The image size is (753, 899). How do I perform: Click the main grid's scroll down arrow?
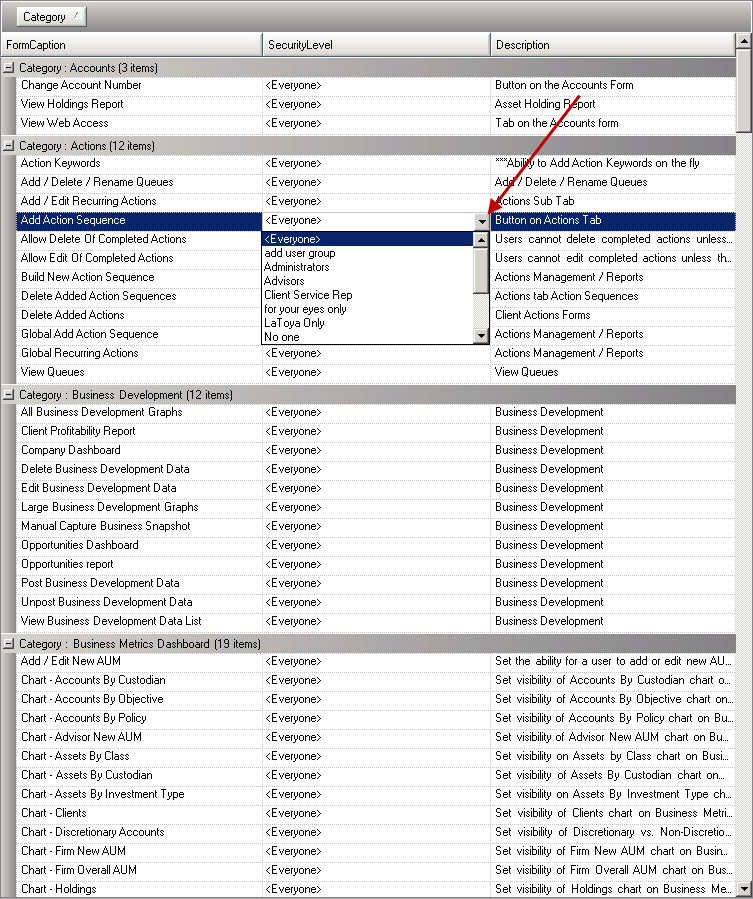tap(743, 889)
